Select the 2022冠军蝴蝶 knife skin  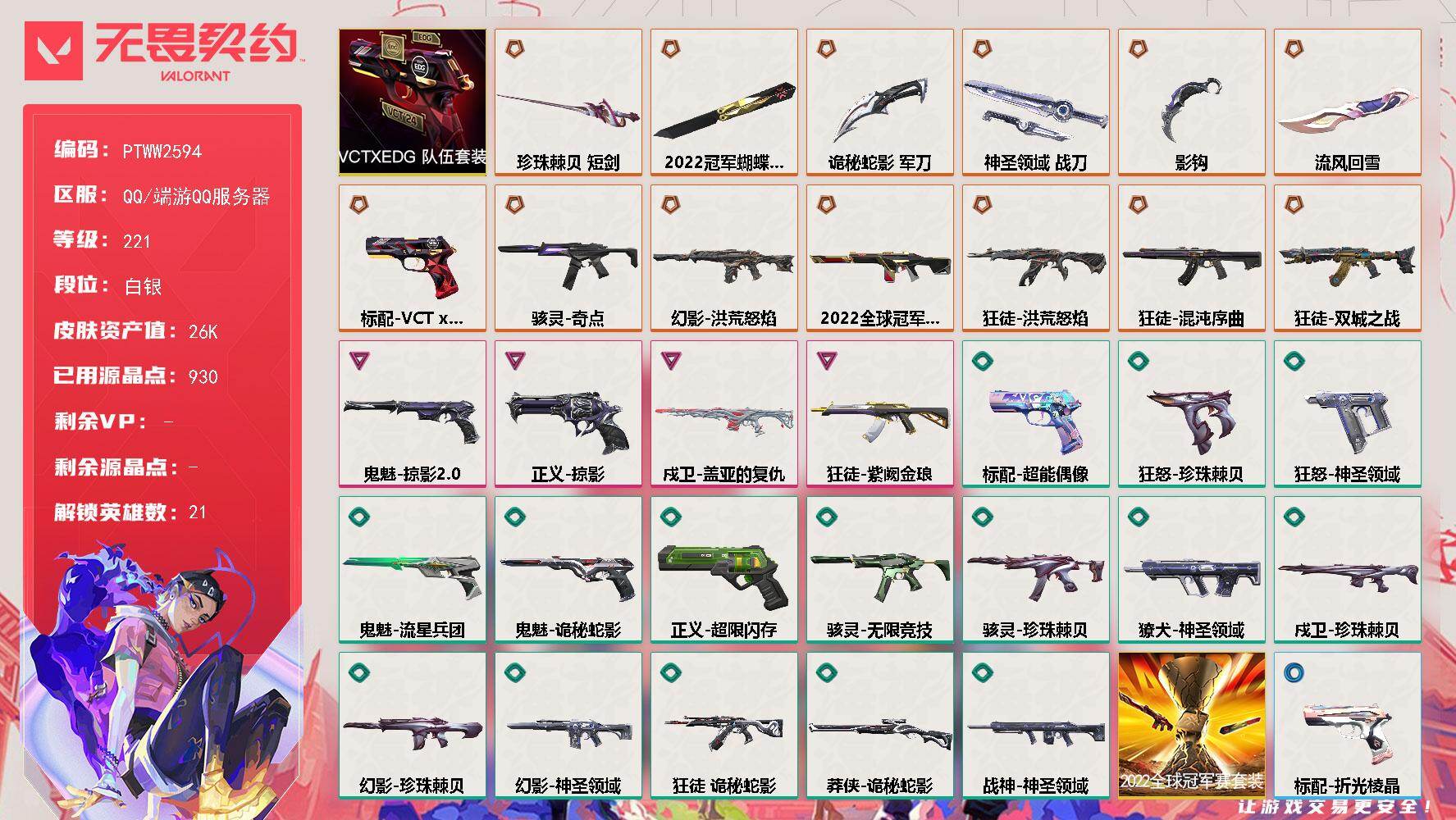(724, 102)
